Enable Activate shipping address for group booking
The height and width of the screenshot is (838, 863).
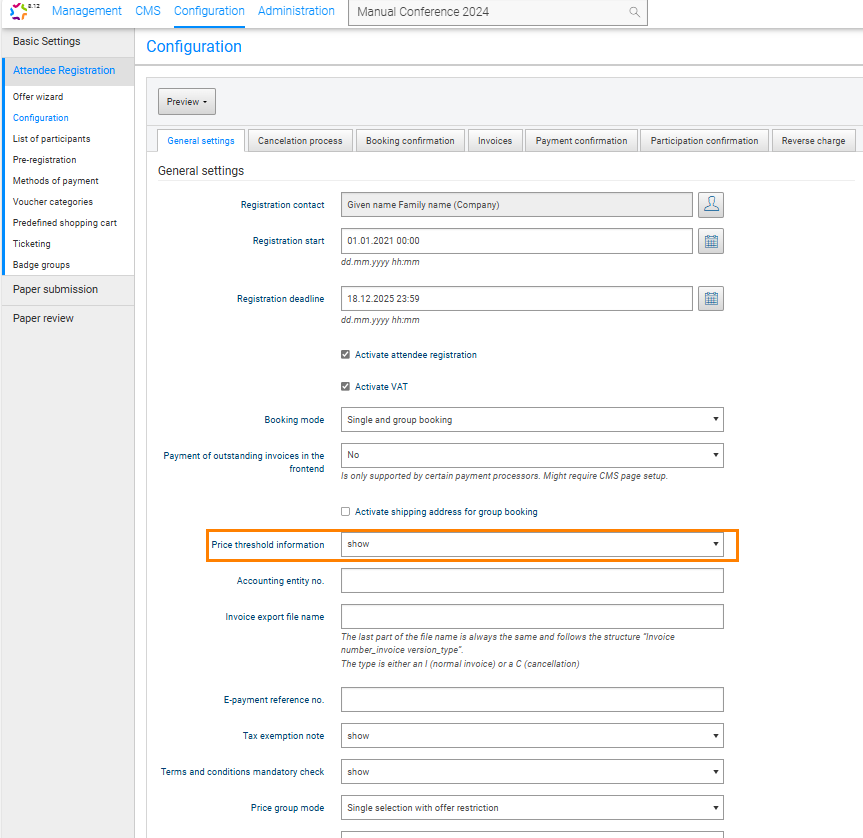click(x=346, y=512)
